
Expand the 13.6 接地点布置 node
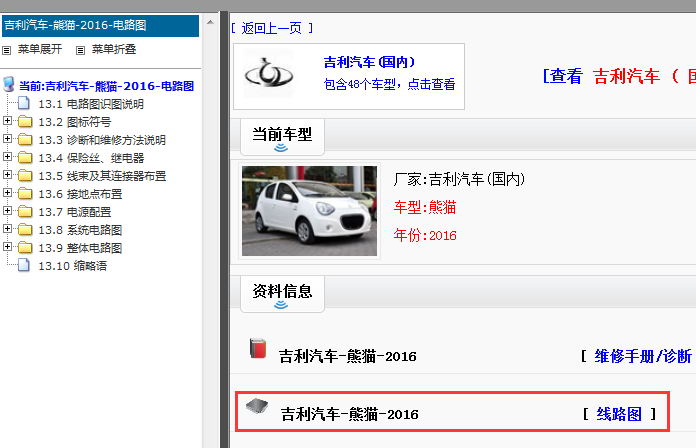[7, 193]
